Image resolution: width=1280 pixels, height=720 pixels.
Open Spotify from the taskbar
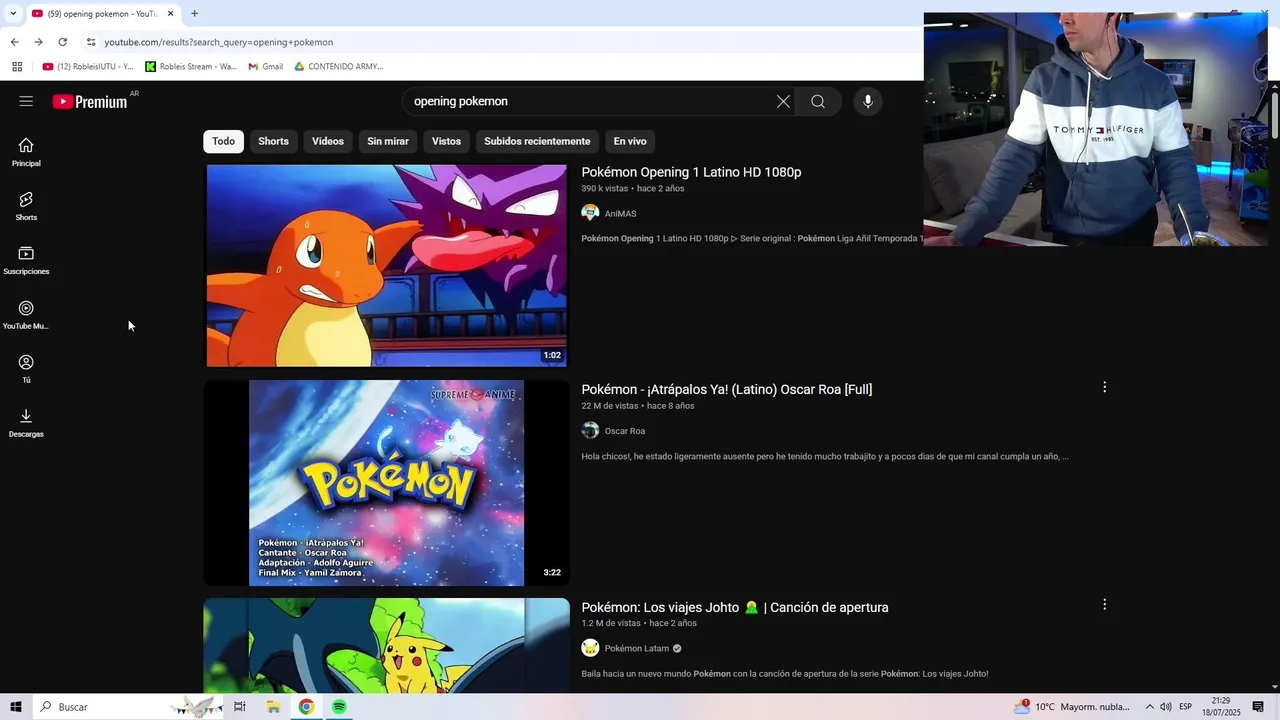pos(339,707)
